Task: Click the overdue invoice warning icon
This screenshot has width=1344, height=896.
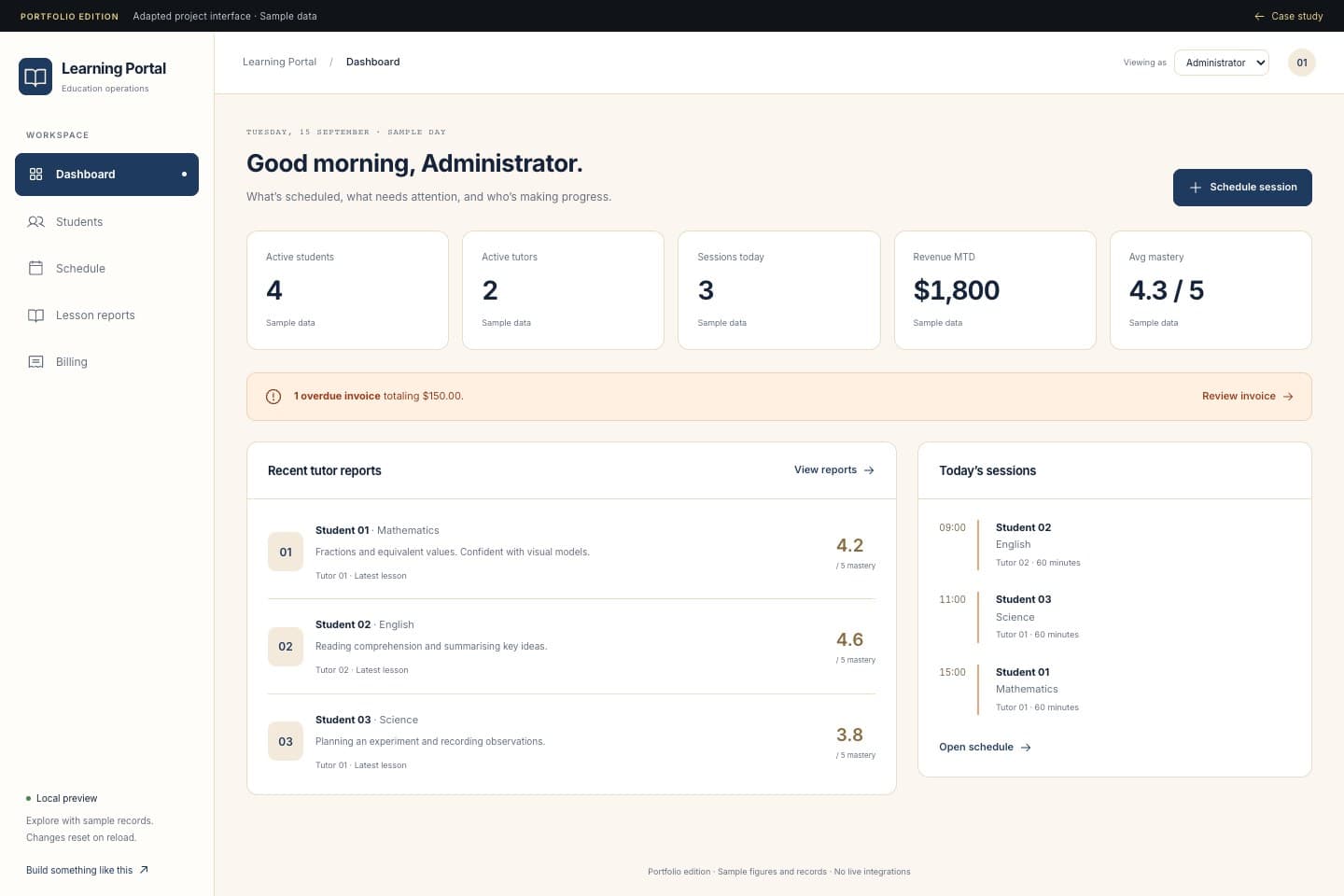Action: pyautogui.click(x=273, y=397)
